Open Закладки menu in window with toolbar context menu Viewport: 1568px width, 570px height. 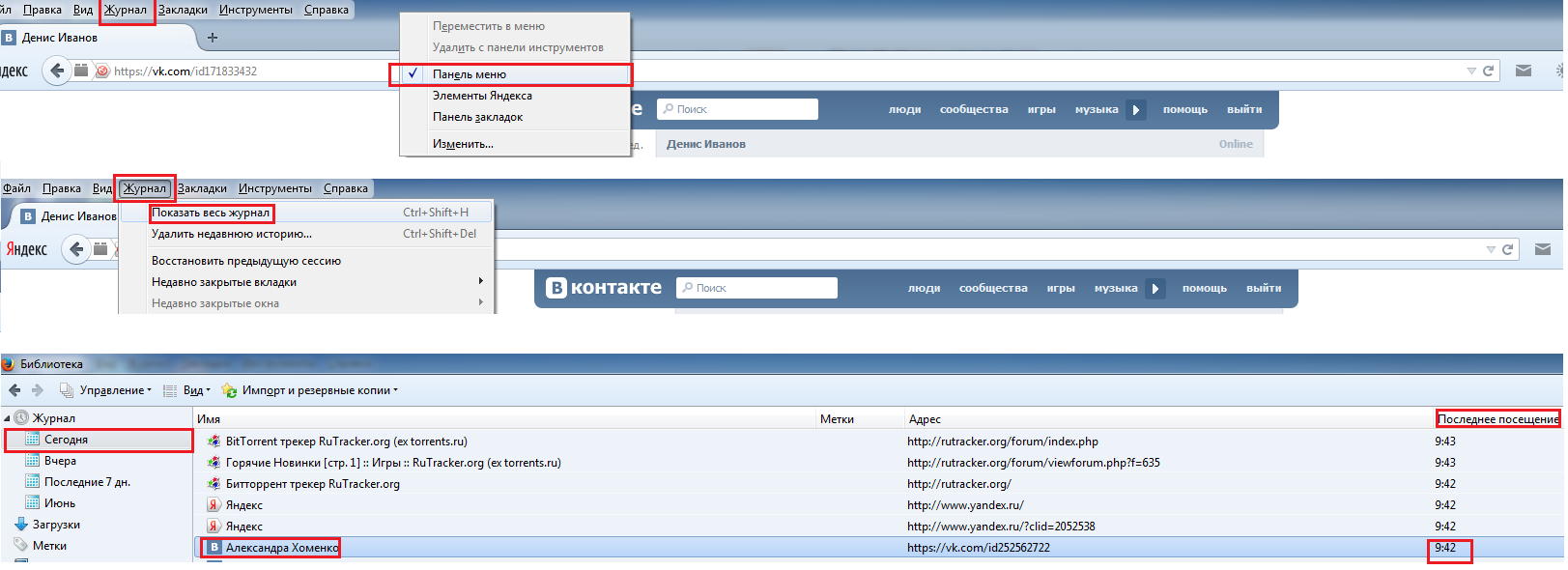click(183, 10)
